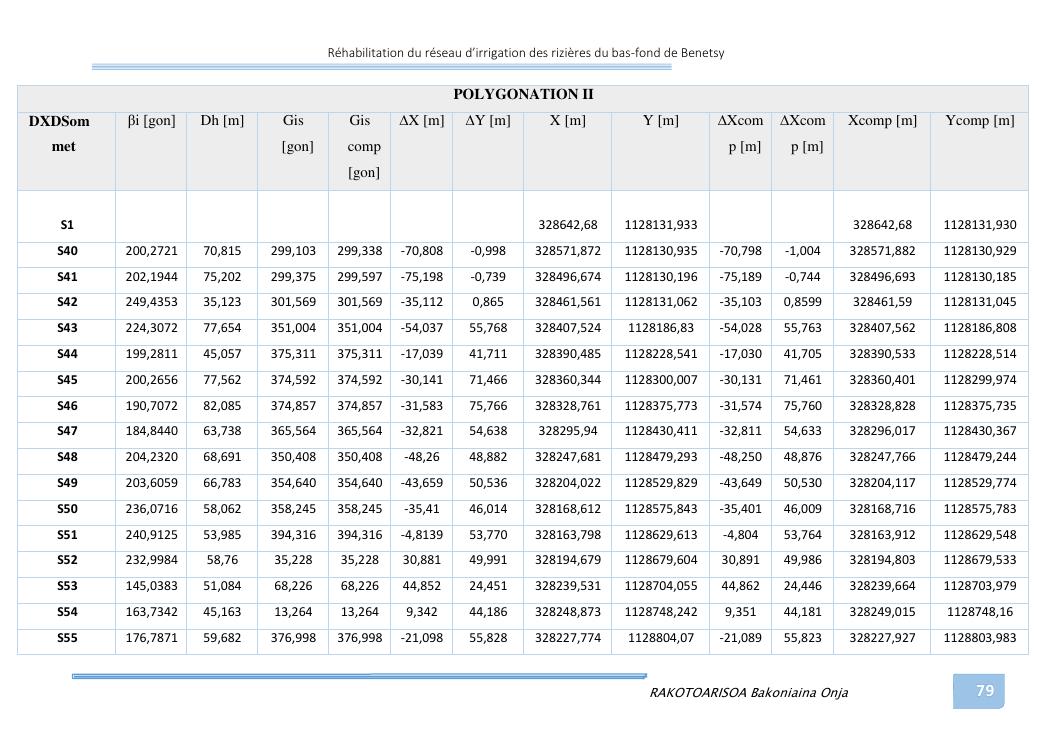The height and width of the screenshot is (745, 1053).
Task: Select the βi [gon] column header
Action: click(x=151, y=121)
